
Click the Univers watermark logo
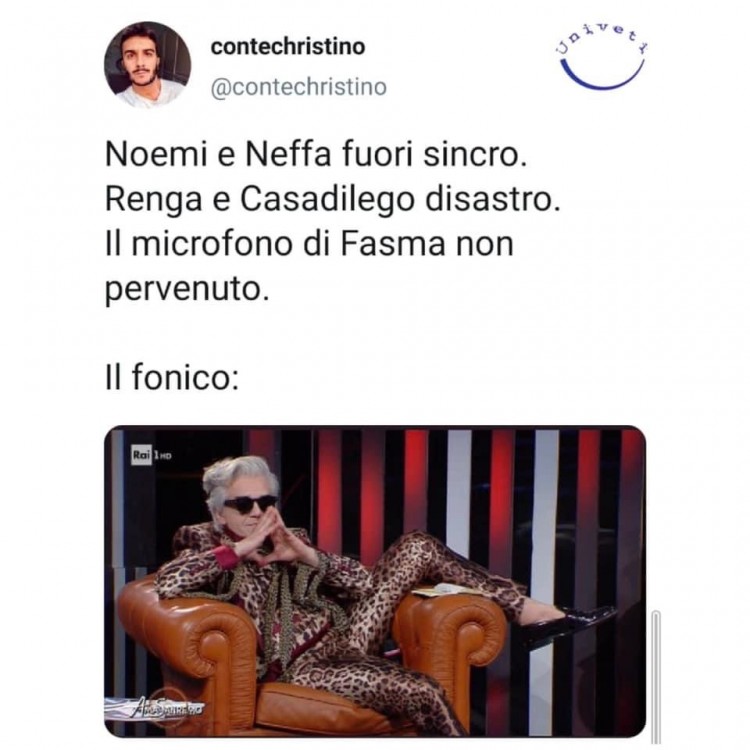tap(602, 56)
